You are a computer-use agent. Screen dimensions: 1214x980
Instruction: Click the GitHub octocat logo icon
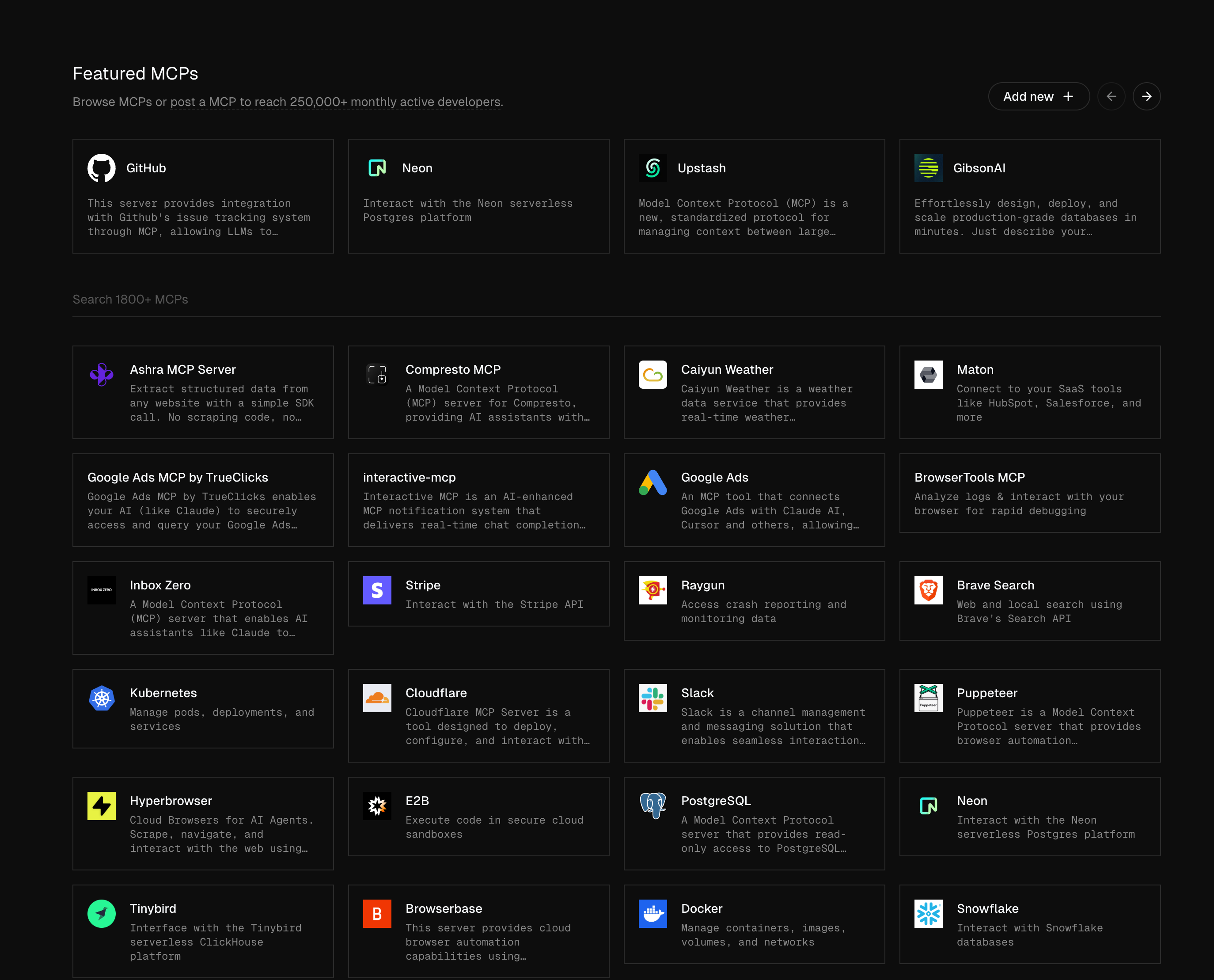pyautogui.click(x=102, y=168)
